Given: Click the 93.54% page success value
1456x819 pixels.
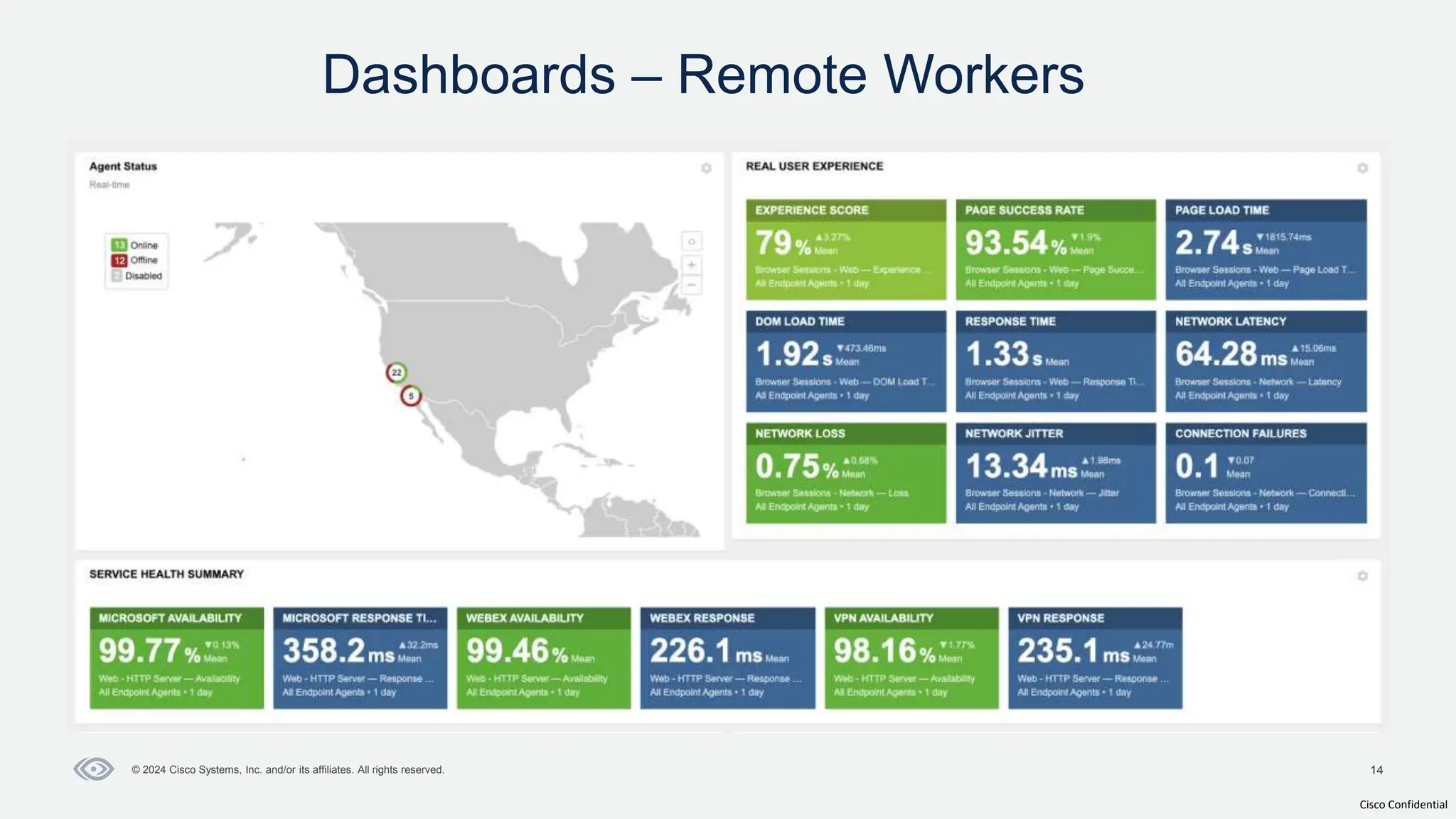Looking at the screenshot, I should point(1016,243).
